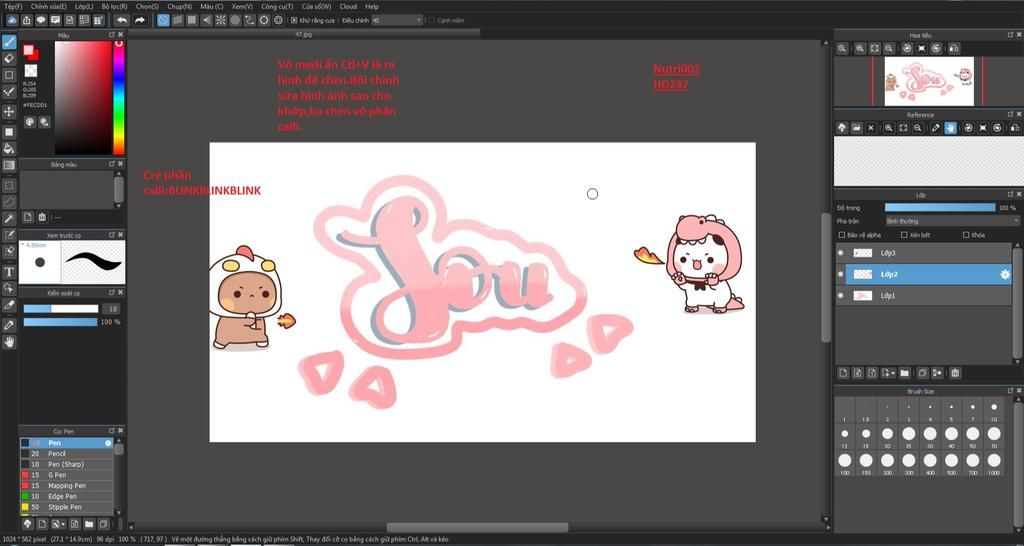1024x546 pixels.
Task: Select hand tool in Reference panel
Action: tap(951, 128)
